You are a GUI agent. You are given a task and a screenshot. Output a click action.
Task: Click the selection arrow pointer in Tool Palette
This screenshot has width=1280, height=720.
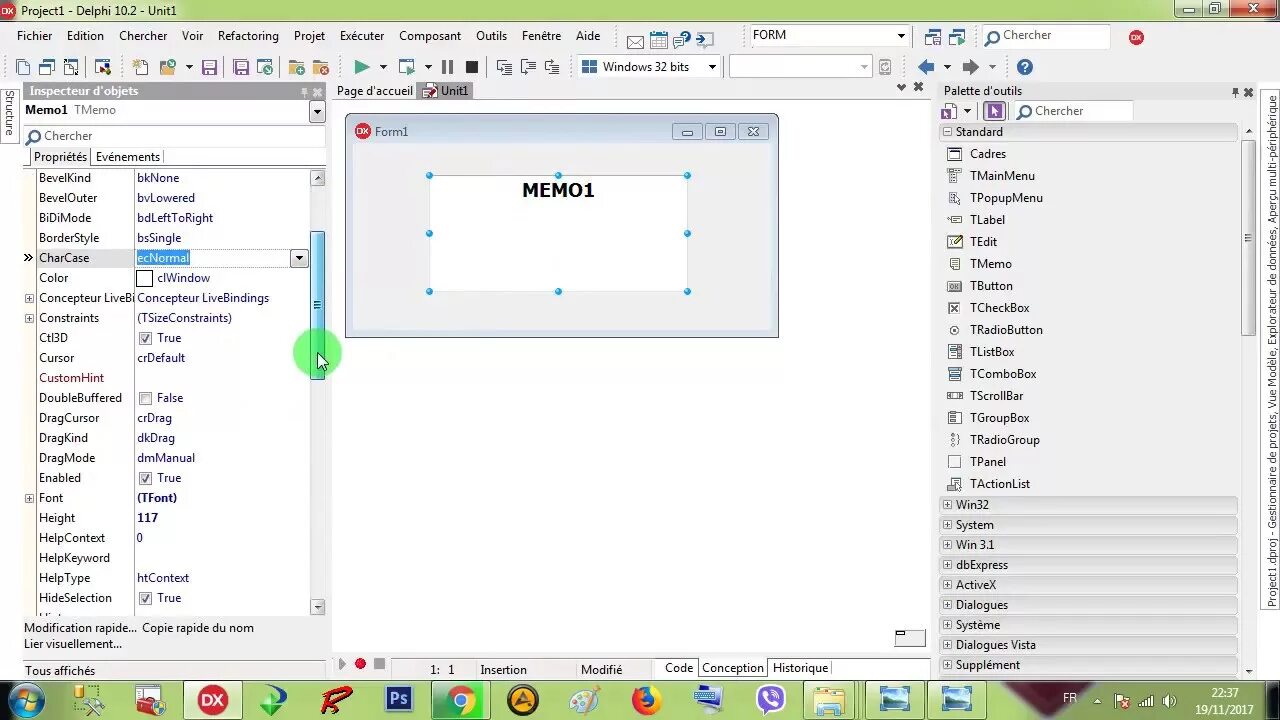994,111
